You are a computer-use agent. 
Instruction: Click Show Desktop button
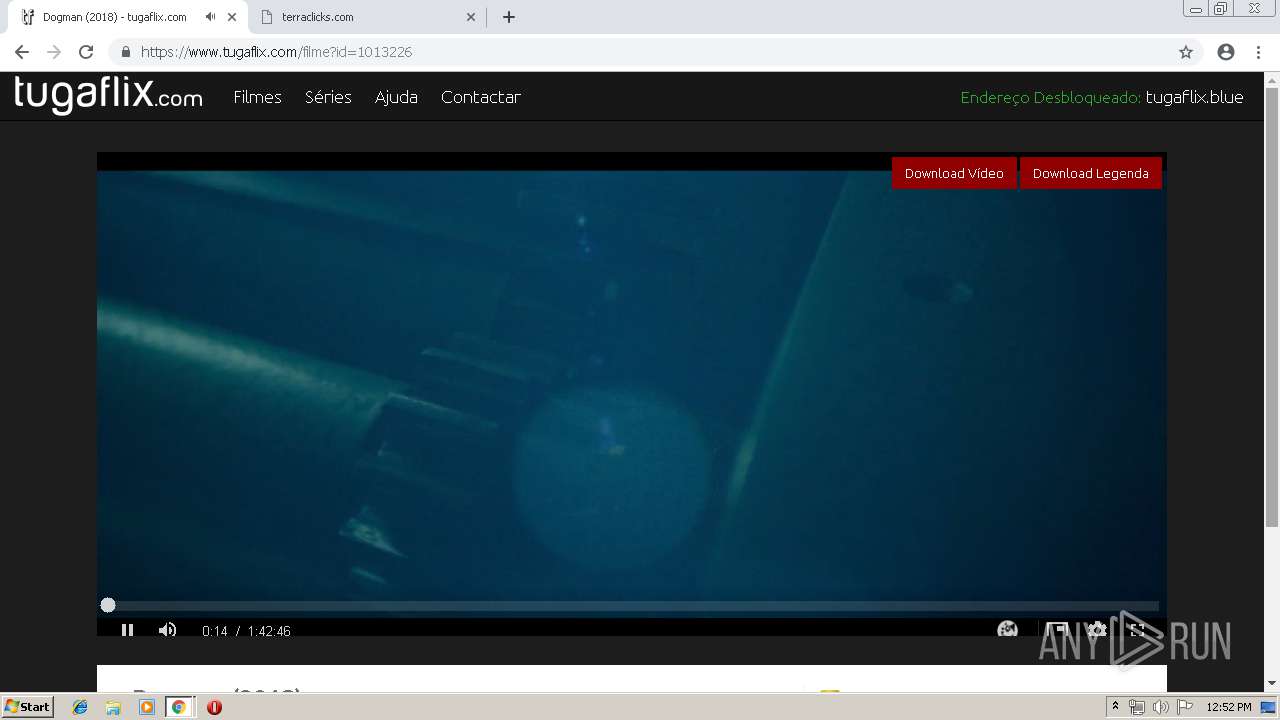tap(1269, 707)
